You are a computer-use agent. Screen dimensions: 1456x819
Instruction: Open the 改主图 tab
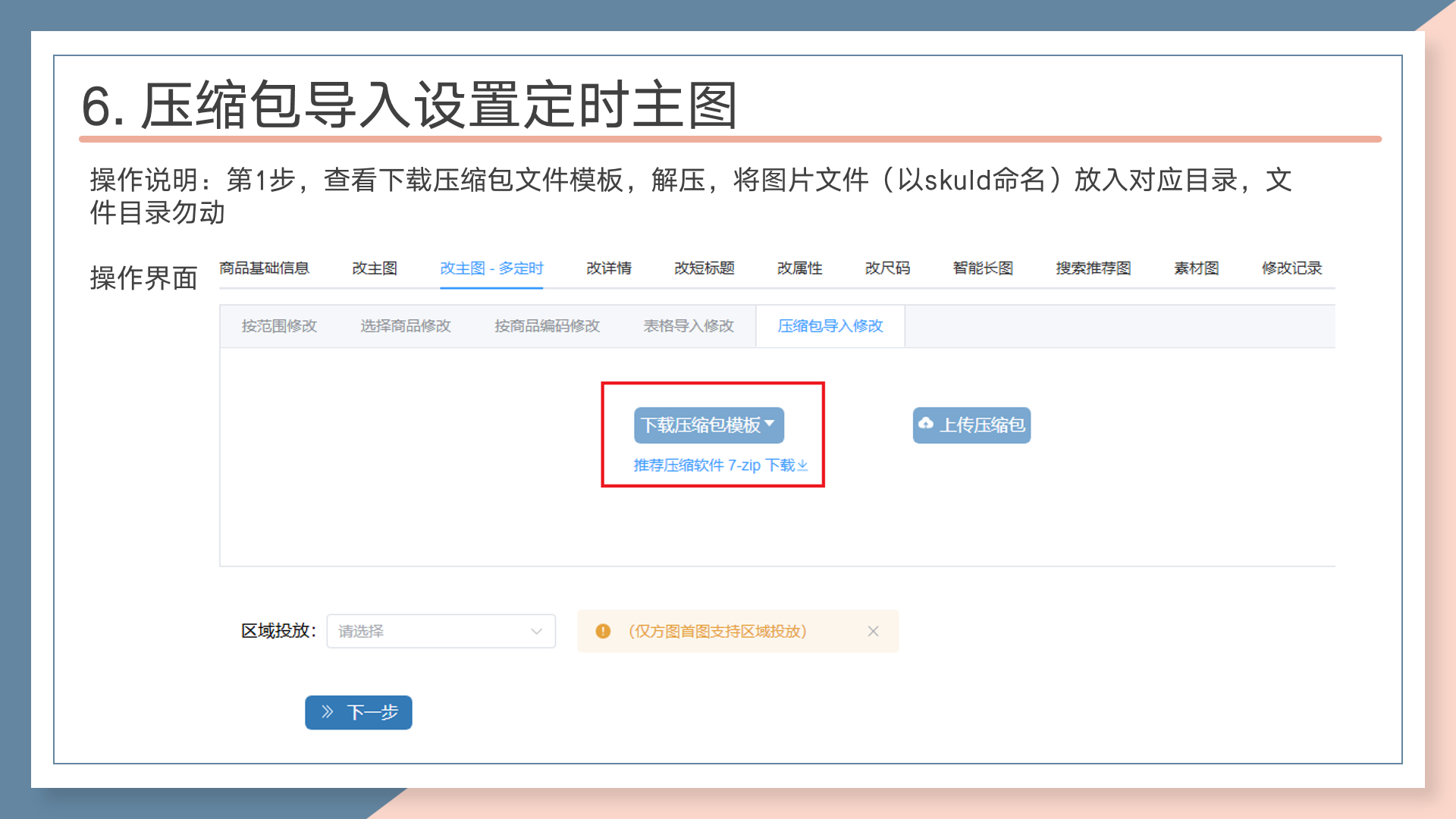pyautogui.click(x=375, y=268)
